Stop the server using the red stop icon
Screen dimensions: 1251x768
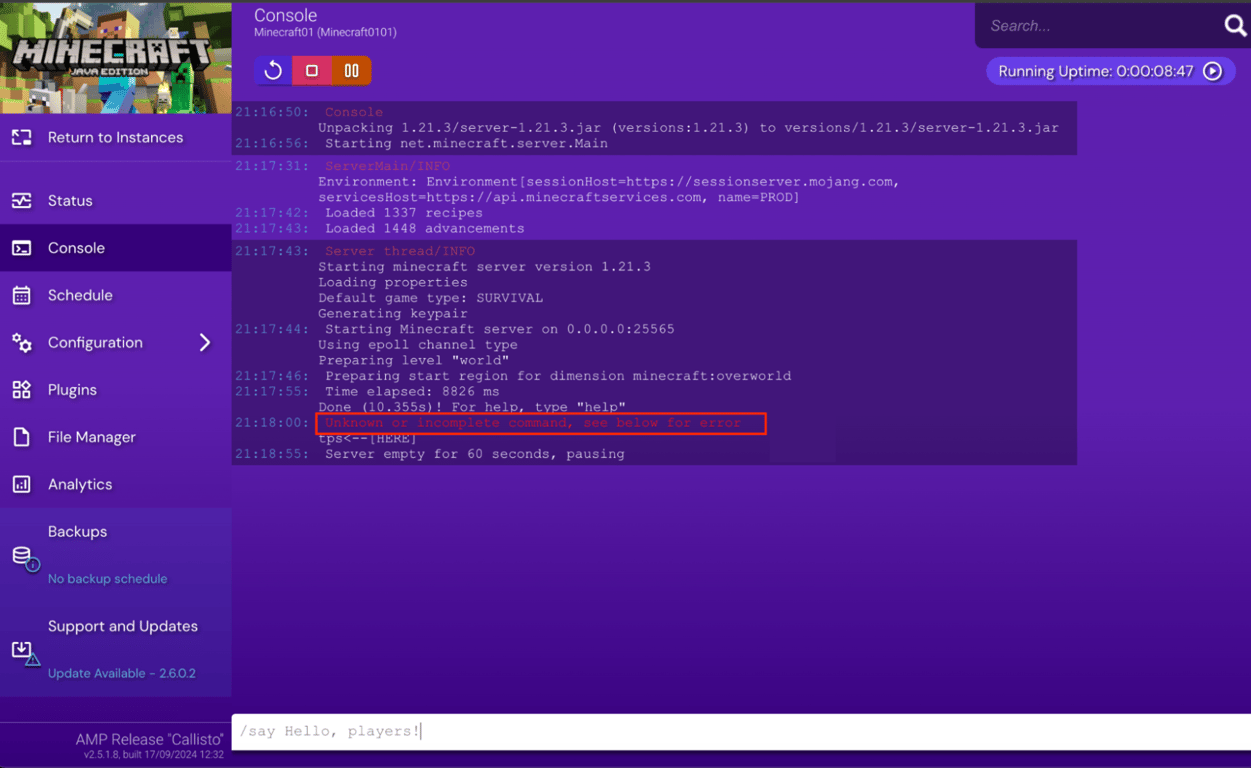[x=310, y=70]
